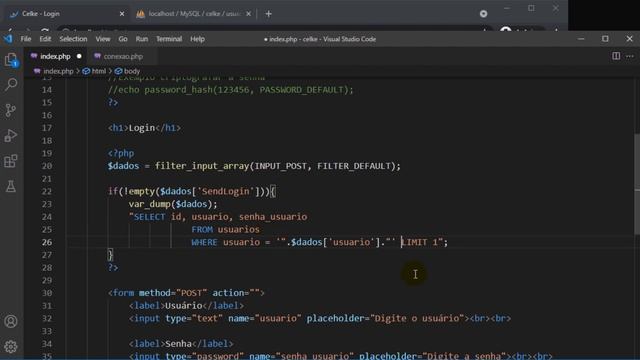The image size is (640, 360).
Task: Open the Manage gear icon
Action: [11, 347]
